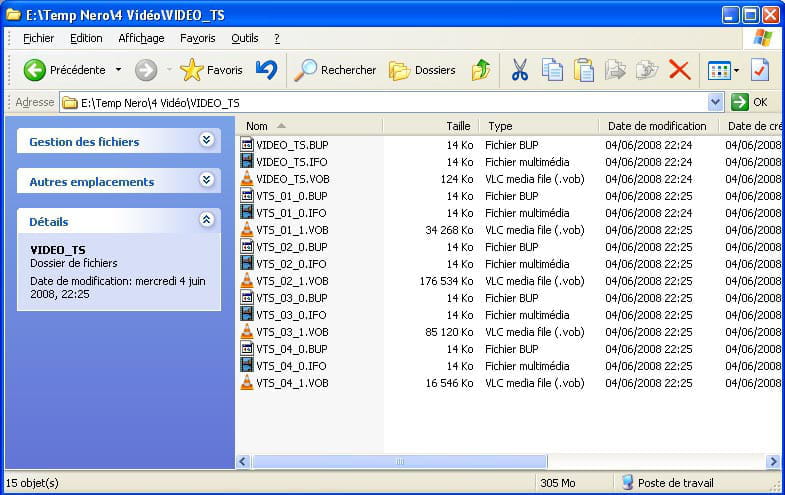Click the green Précédente back arrow
Image resolution: width=785 pixels, height=495 pixels.
tap(35, 70)
